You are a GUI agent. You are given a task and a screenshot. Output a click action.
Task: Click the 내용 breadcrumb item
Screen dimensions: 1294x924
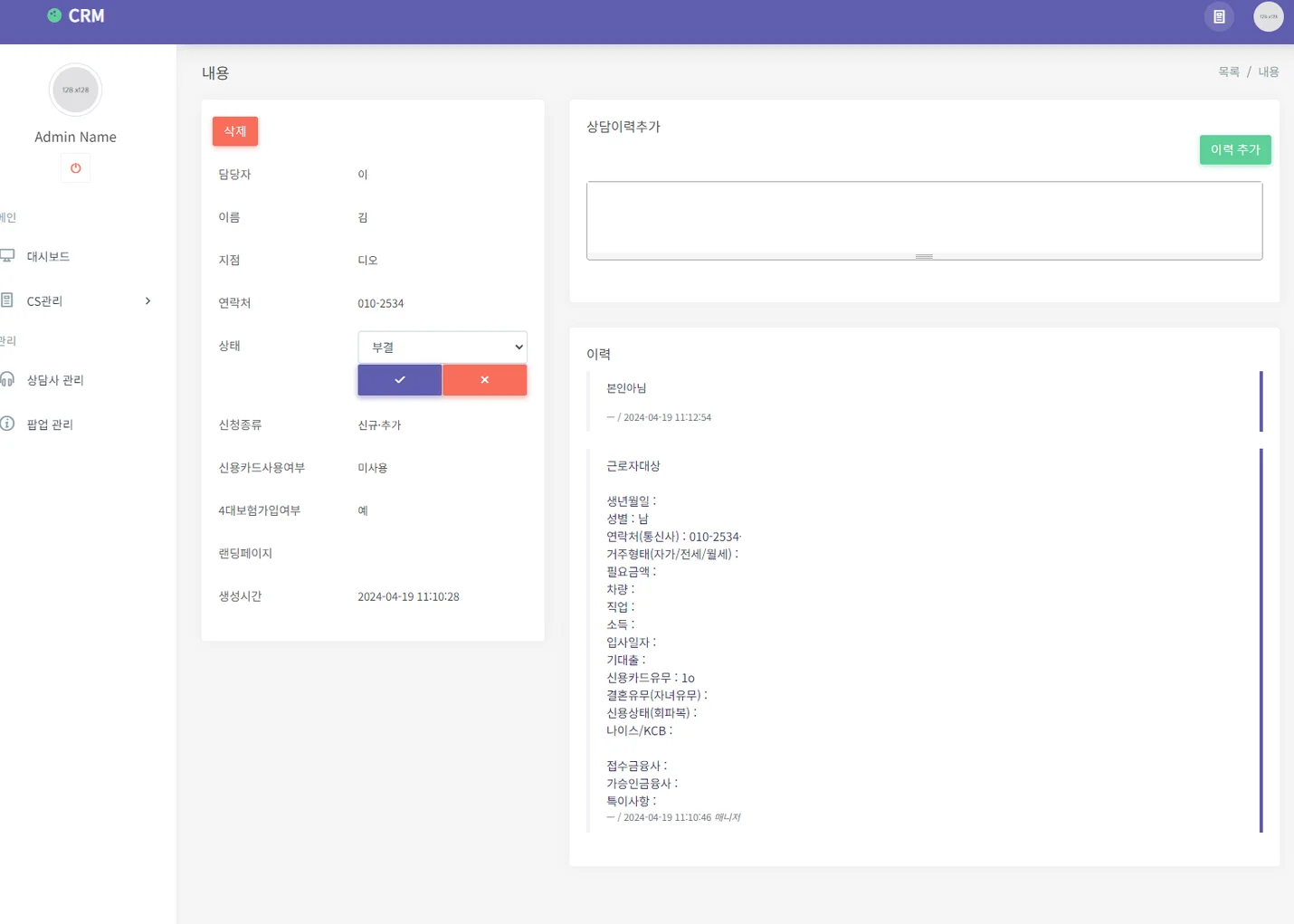pos(1269,71)
